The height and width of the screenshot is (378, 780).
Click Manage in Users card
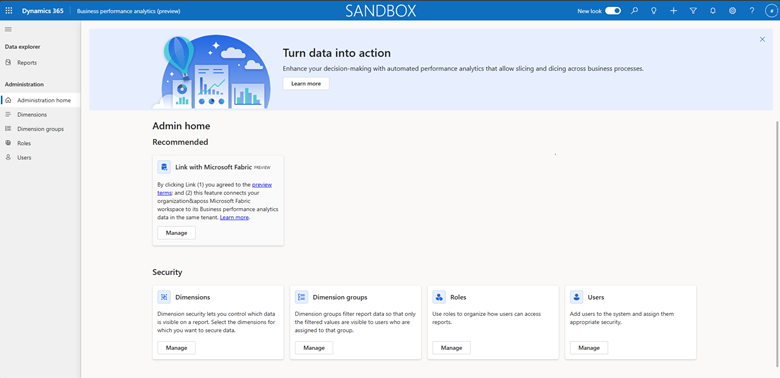[589, 348]
